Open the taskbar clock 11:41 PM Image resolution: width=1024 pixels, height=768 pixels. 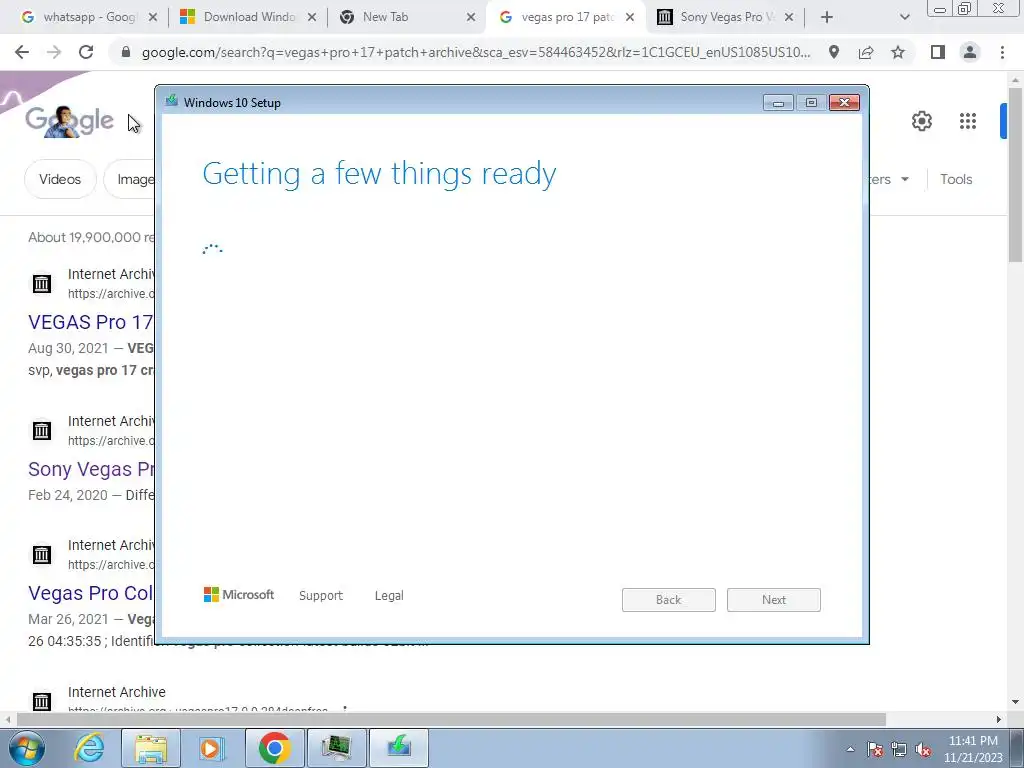click(973, 749)
